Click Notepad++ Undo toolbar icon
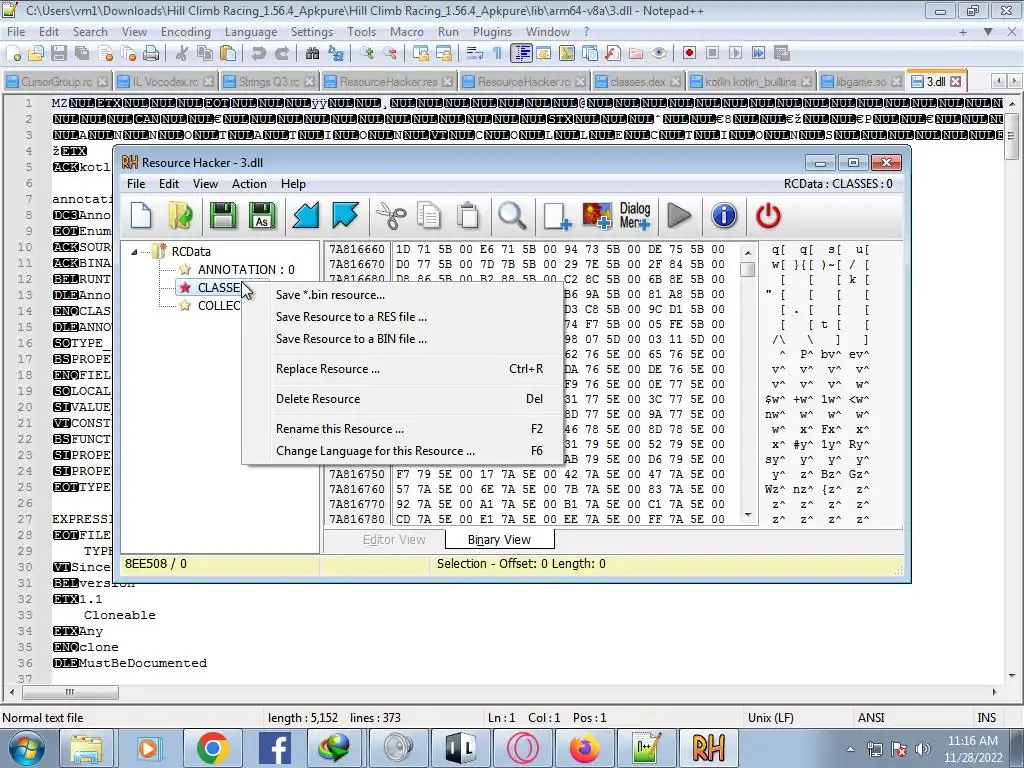The height and width of the screenshot is (768, 1024). click(x=259, y=54)
